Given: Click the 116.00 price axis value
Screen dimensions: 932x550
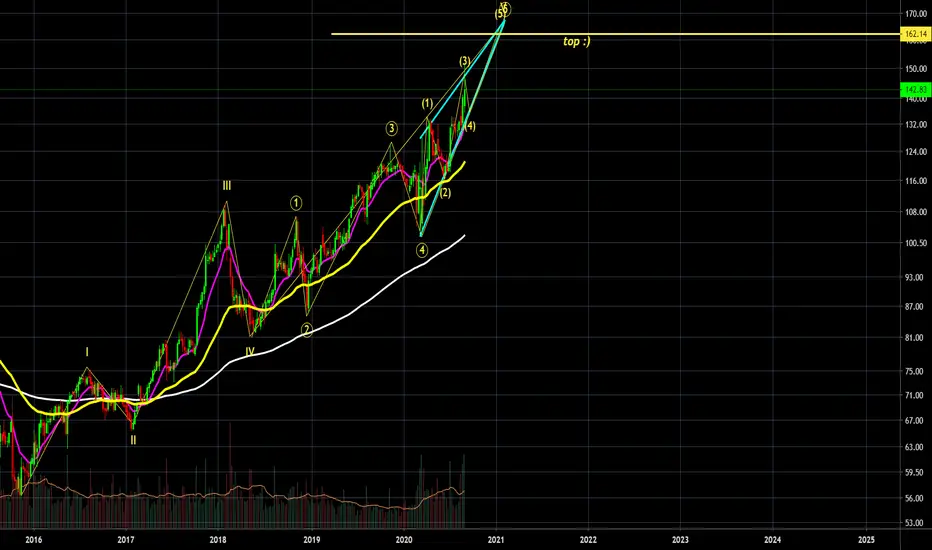Looking at the screenshot, I should coord(916,181).
